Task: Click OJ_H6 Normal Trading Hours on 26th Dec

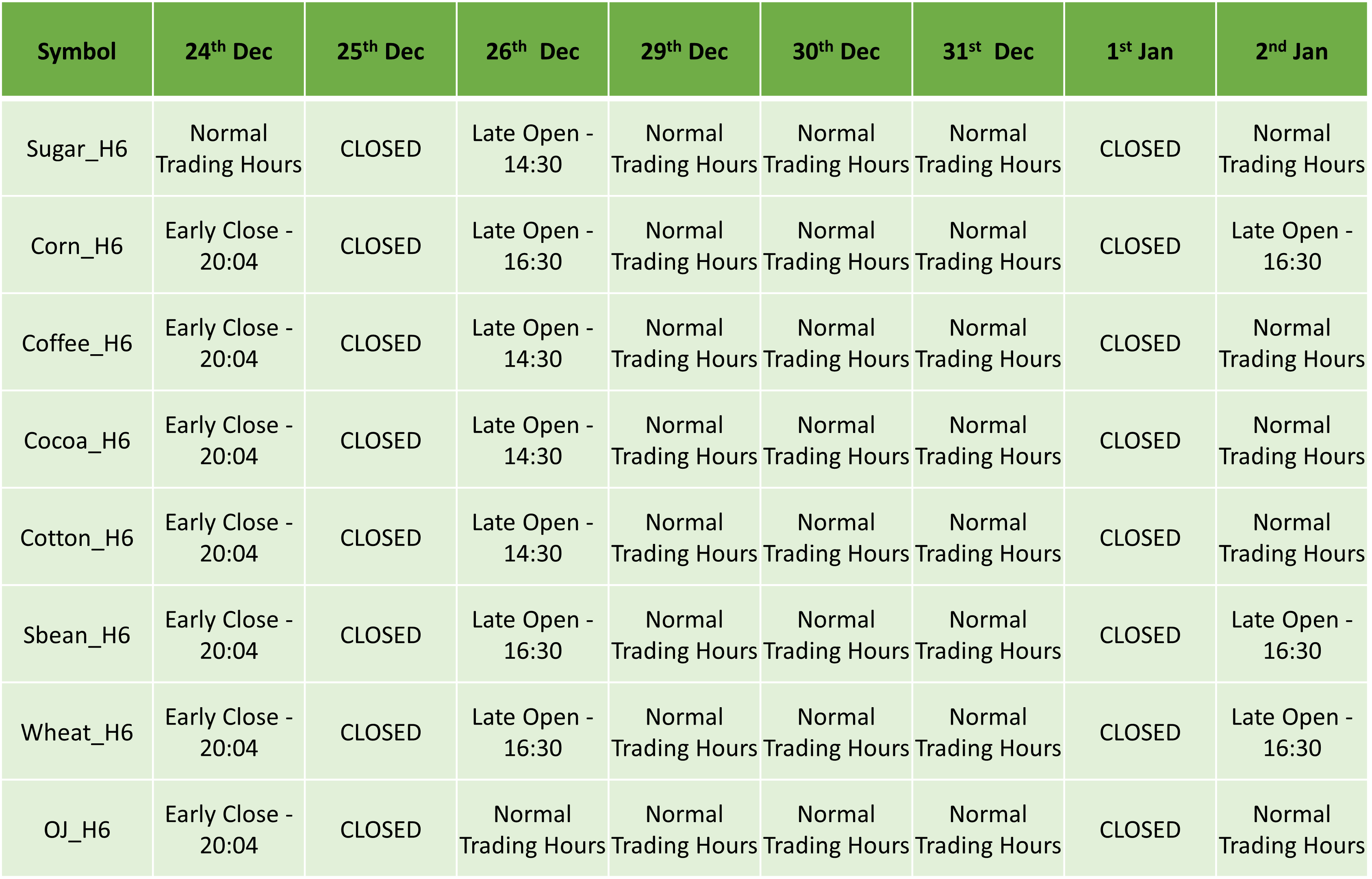Action: (x=532, y=829)
